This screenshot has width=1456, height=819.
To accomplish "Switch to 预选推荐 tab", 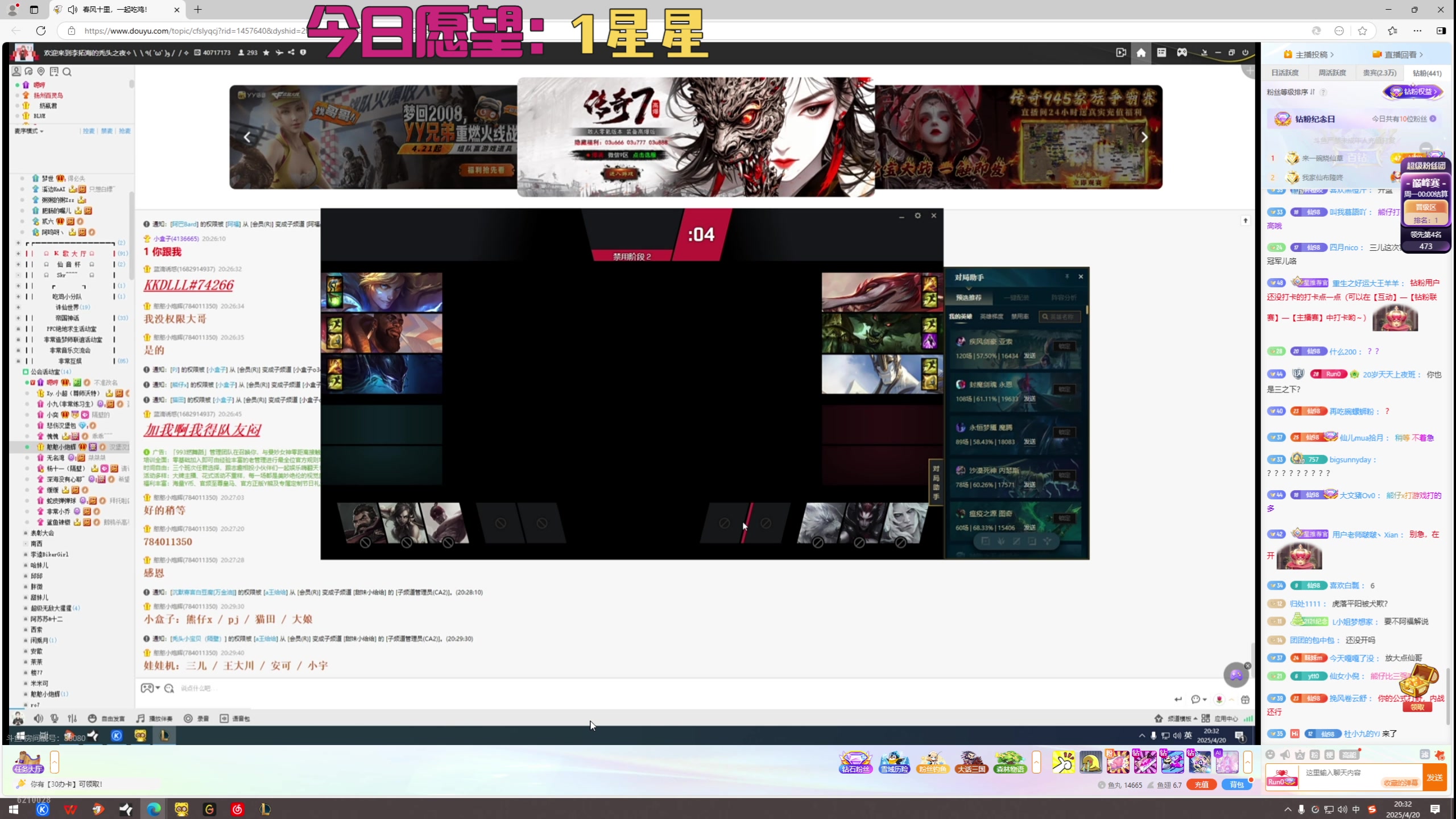I will [x=969, y=297].
